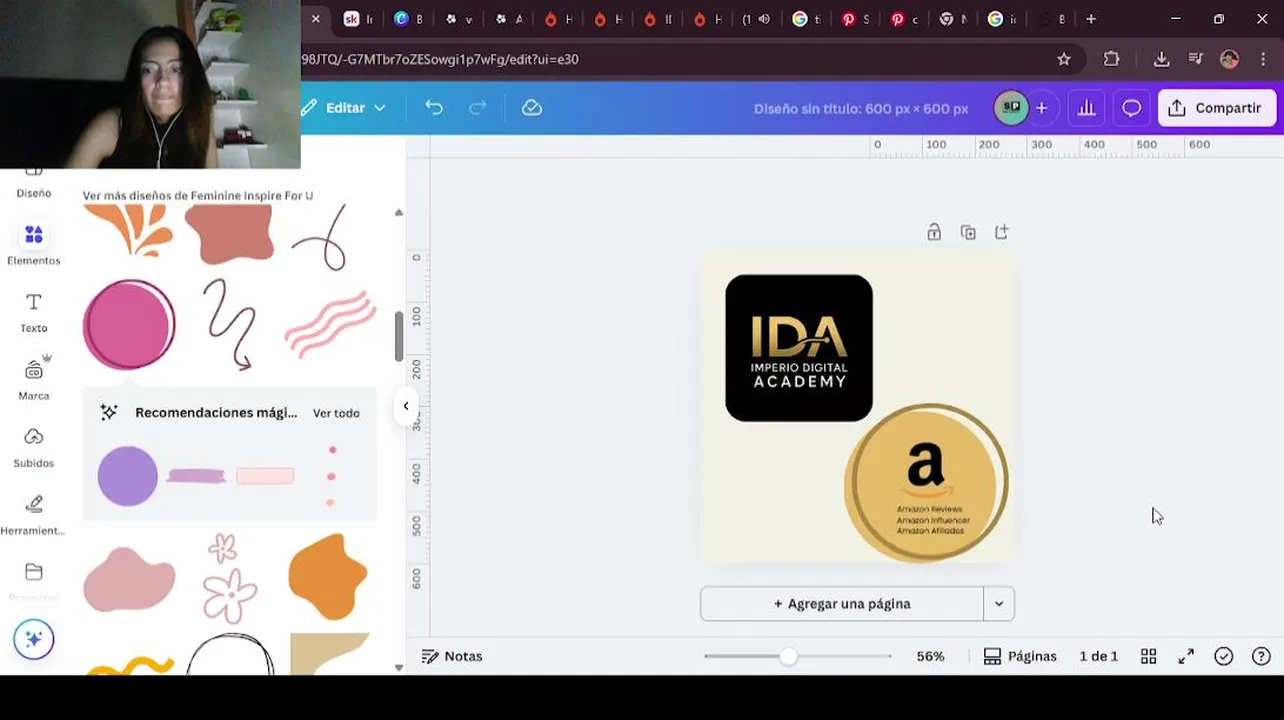Click the zoom slider handle
Image resolution: width=1284 pixels, height=720 pixels.
(x=789, y=656)
